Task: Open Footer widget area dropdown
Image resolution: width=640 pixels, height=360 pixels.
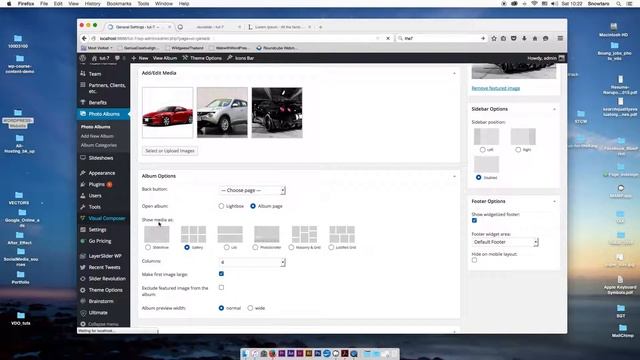Action: [x=505, y=242]
